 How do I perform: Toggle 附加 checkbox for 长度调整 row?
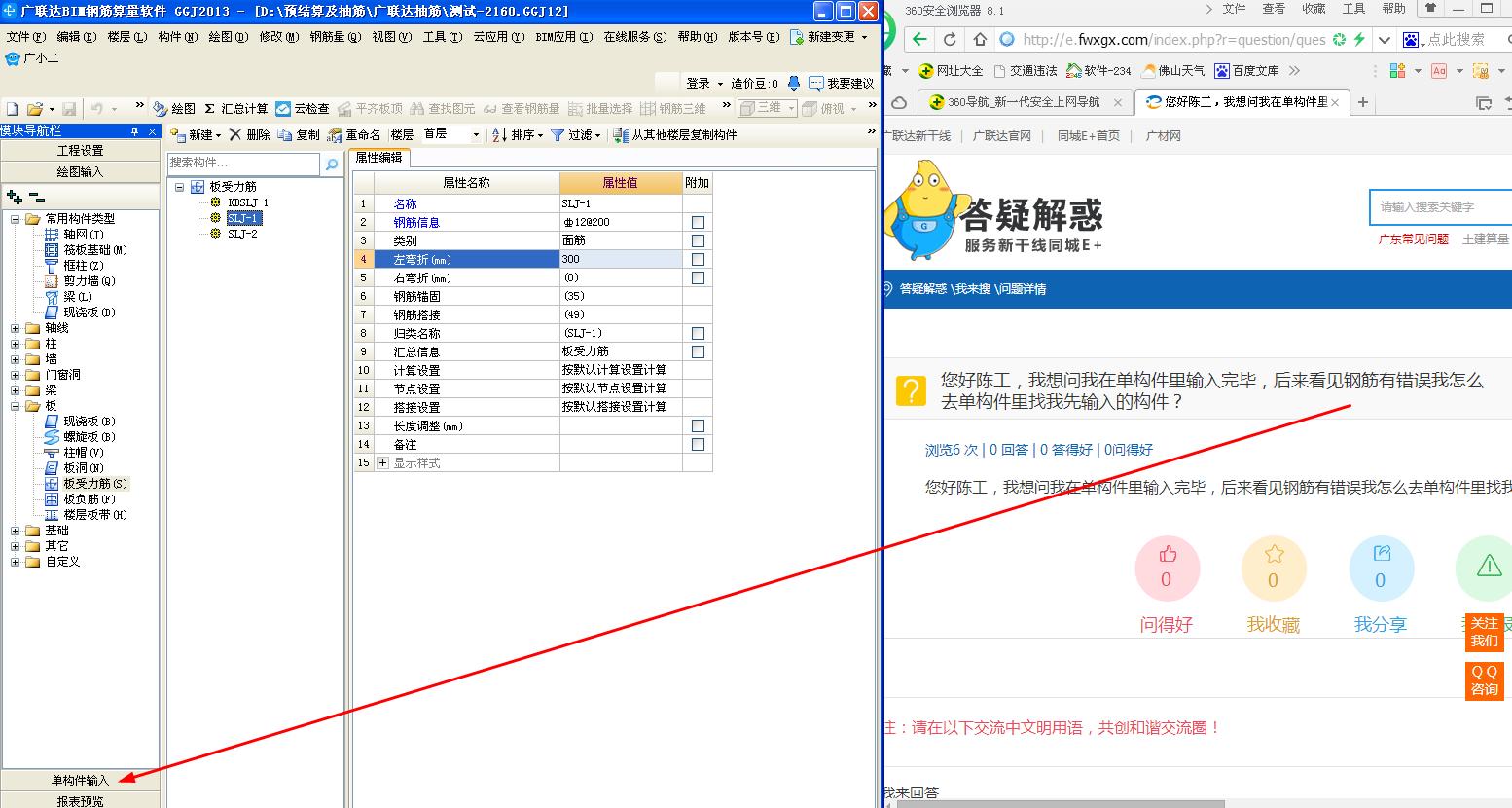pyautogui.click(x=698, y=426)
